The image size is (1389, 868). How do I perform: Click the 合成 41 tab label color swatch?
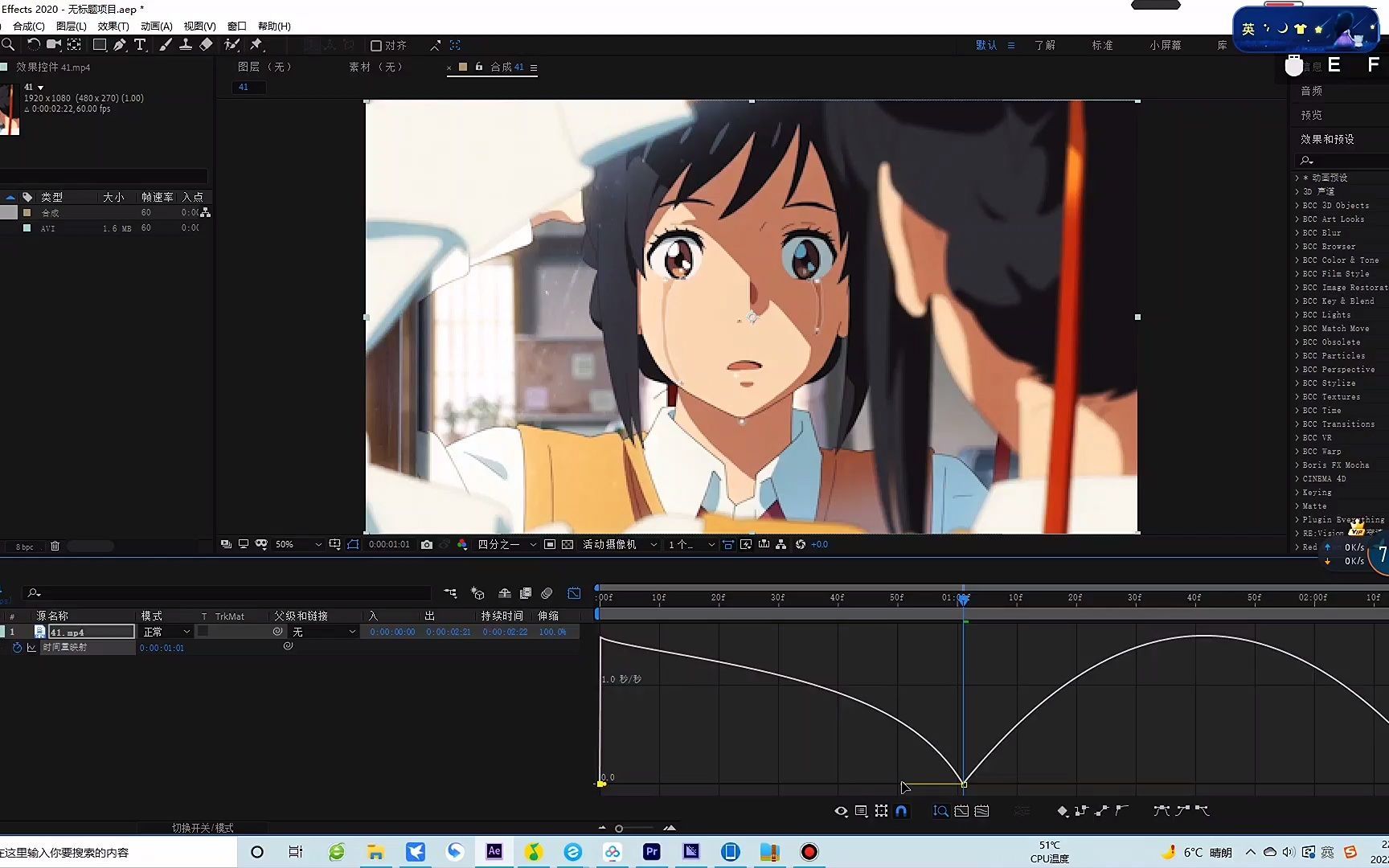pyautogui.click(x=463, y=67)
